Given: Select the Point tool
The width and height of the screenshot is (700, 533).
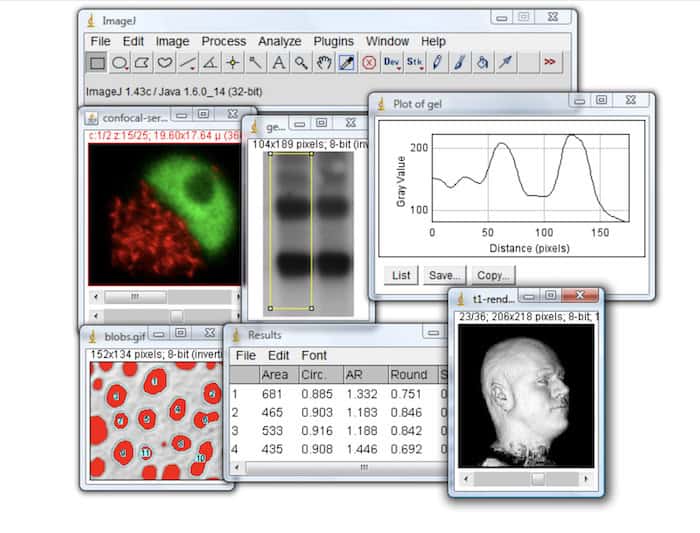Looking at the screenshot, I should point(233,63).
